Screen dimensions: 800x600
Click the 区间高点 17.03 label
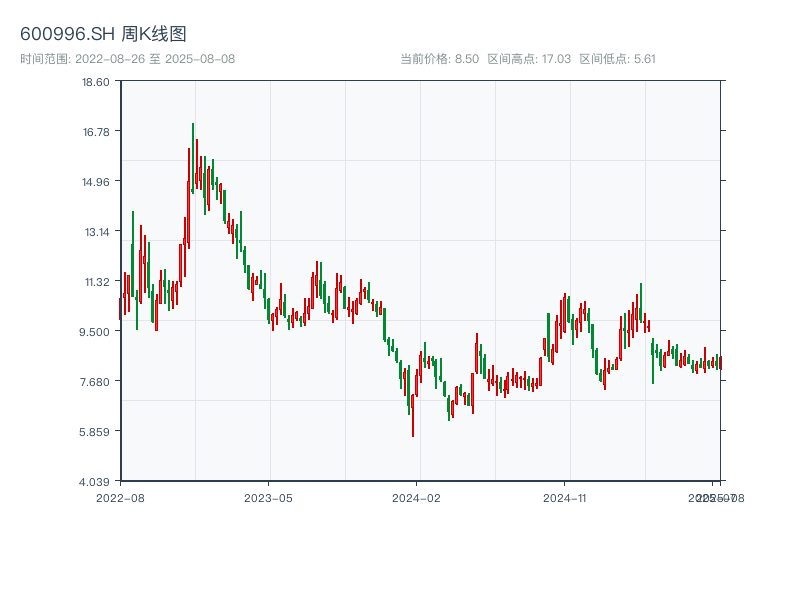[529, 59]
